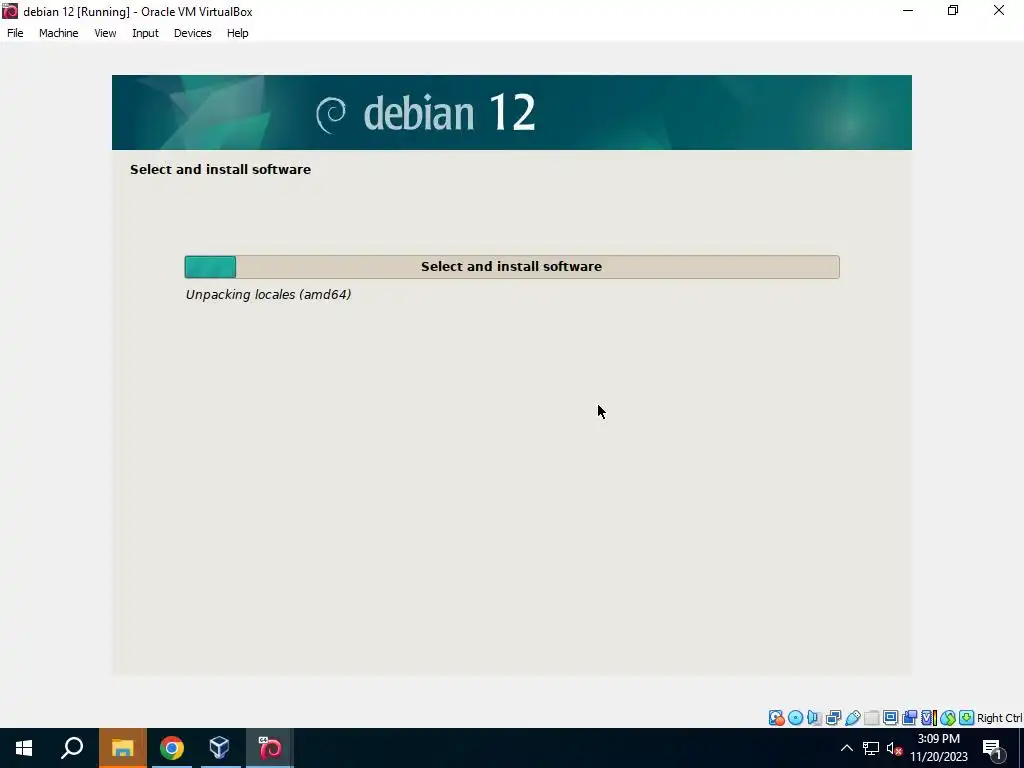
Task: Restore down the VirtualBox VM window
Action: (x=953, y=11)
